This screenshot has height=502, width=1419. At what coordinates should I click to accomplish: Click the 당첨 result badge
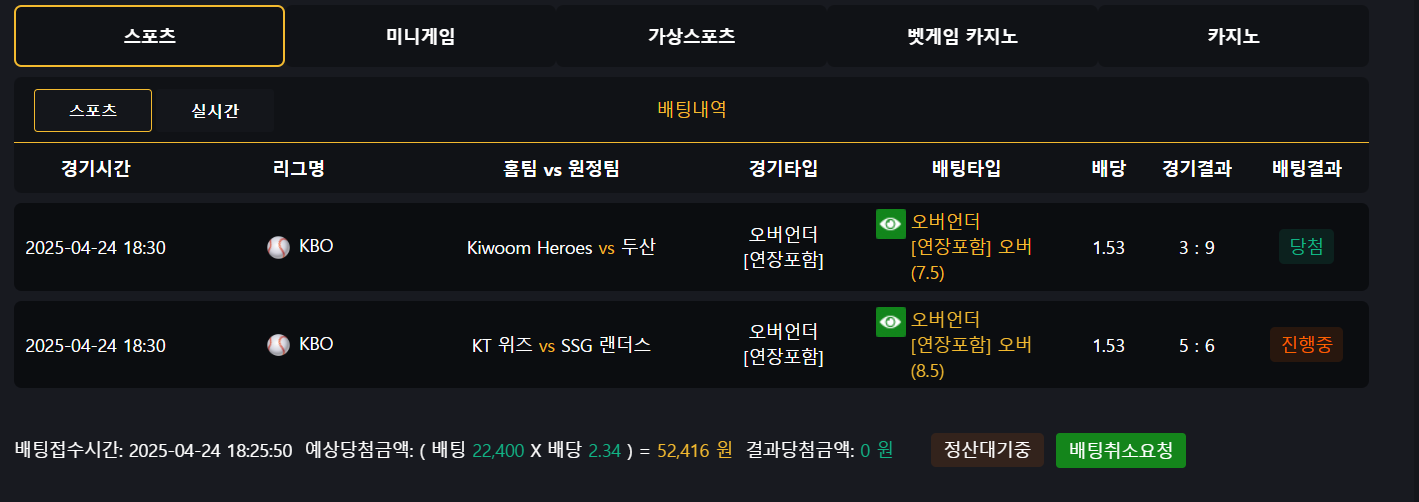click(x=1306, y=247)
